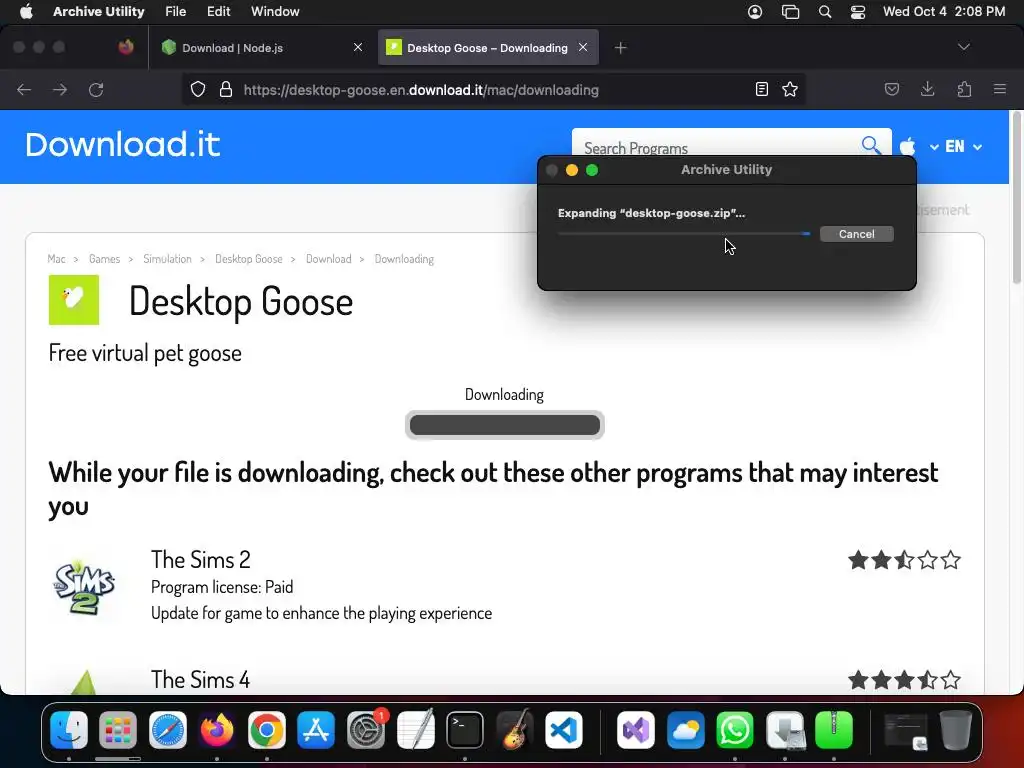Click the Download.it site logo
1024x768 pixels.
point(123,144)
